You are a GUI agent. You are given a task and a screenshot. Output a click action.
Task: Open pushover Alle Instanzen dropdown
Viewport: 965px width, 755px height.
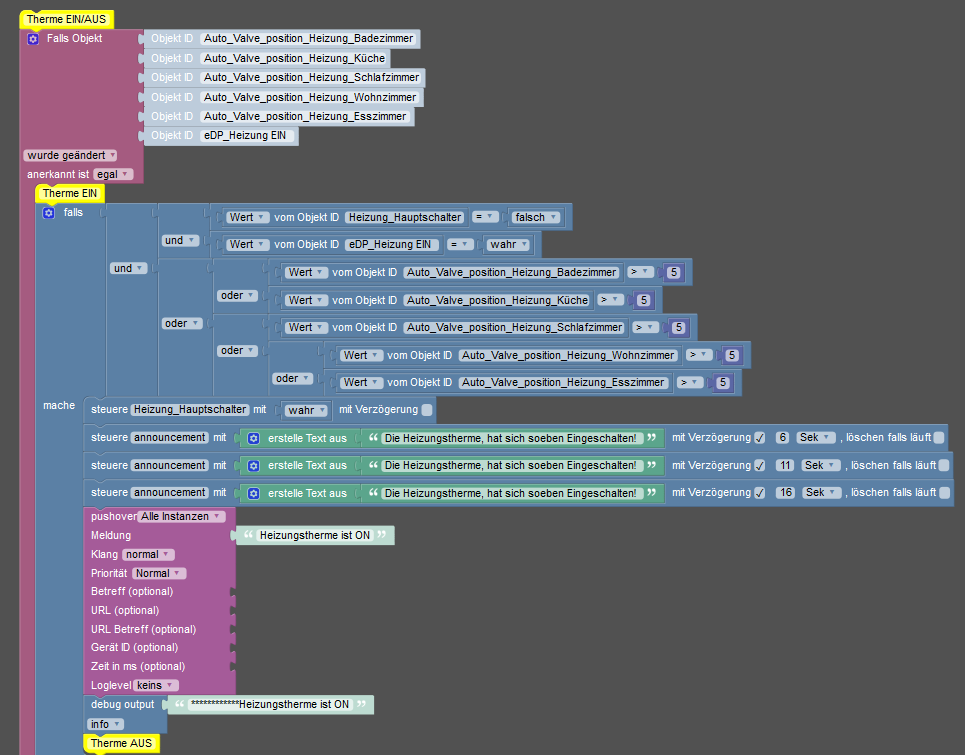(x=181, y=516)
